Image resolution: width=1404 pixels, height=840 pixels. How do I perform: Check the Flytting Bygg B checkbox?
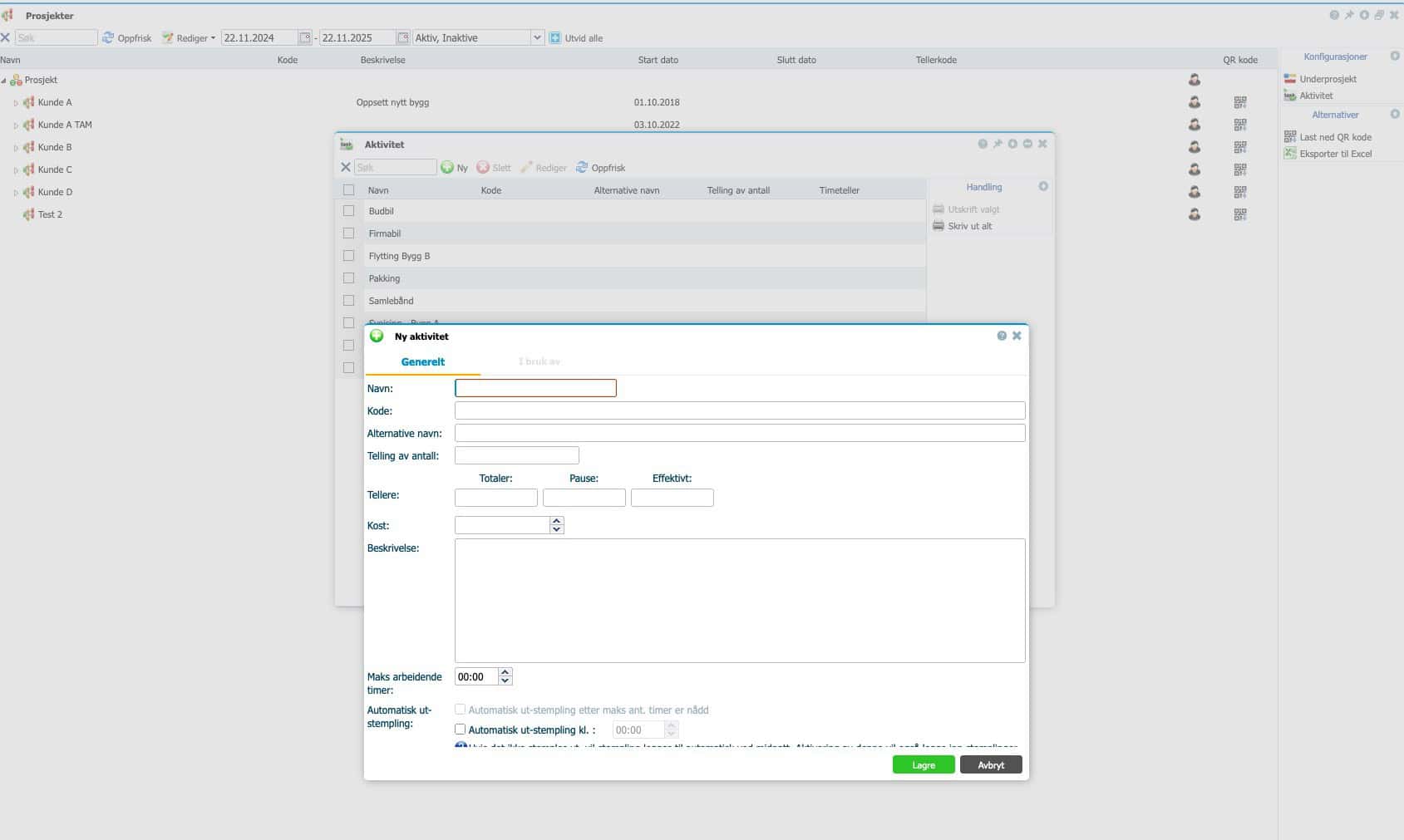tap(349, 256)
